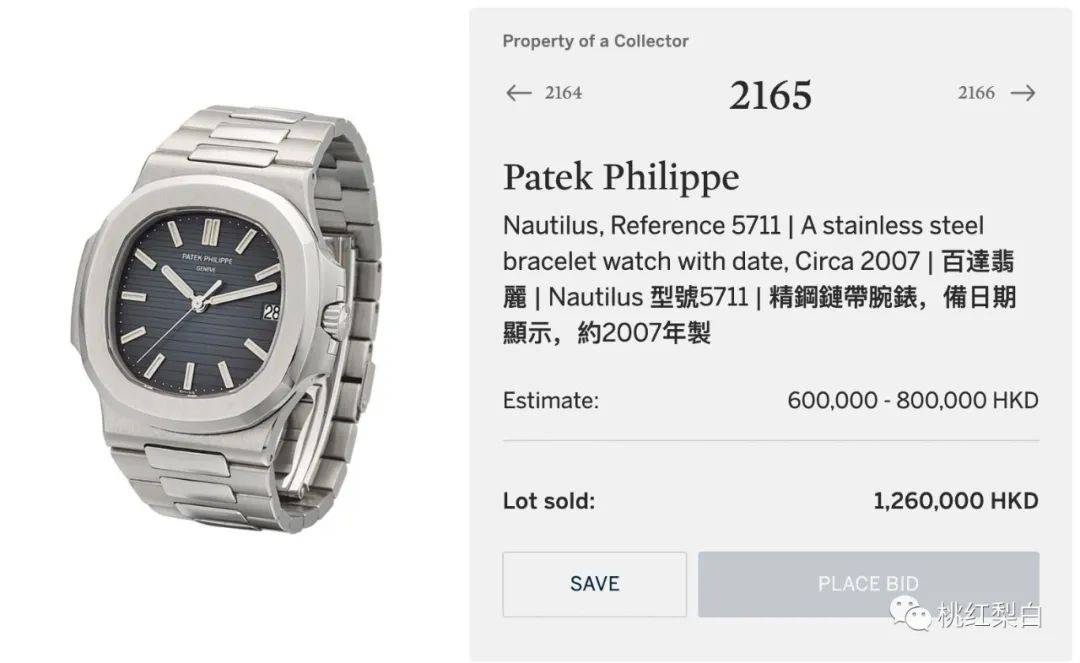Click the Chinese watermark text 桃红梨白
This screenshot has width=1080, height=663.
990,614
